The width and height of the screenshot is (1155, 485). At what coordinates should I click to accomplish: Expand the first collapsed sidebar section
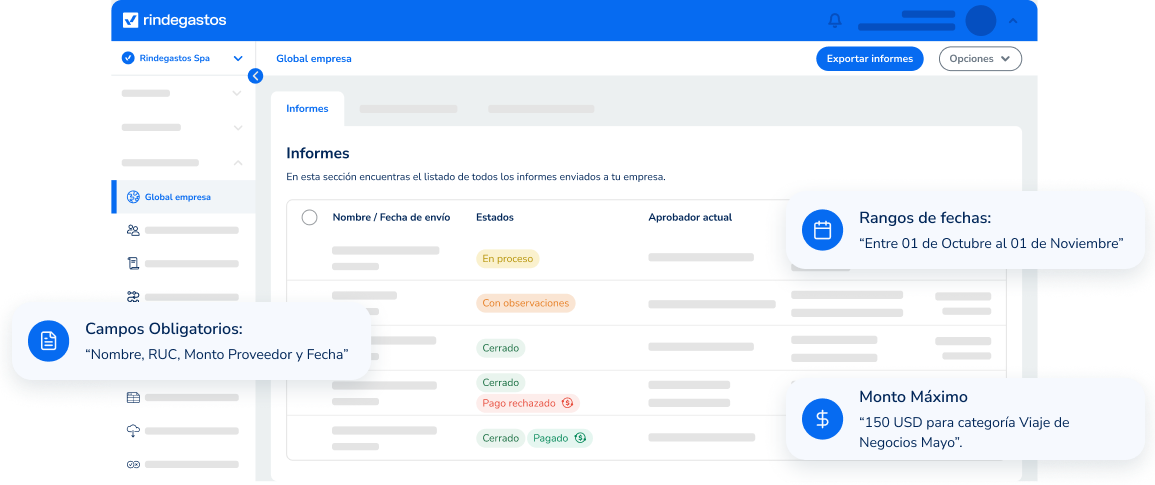coord(237,93)
